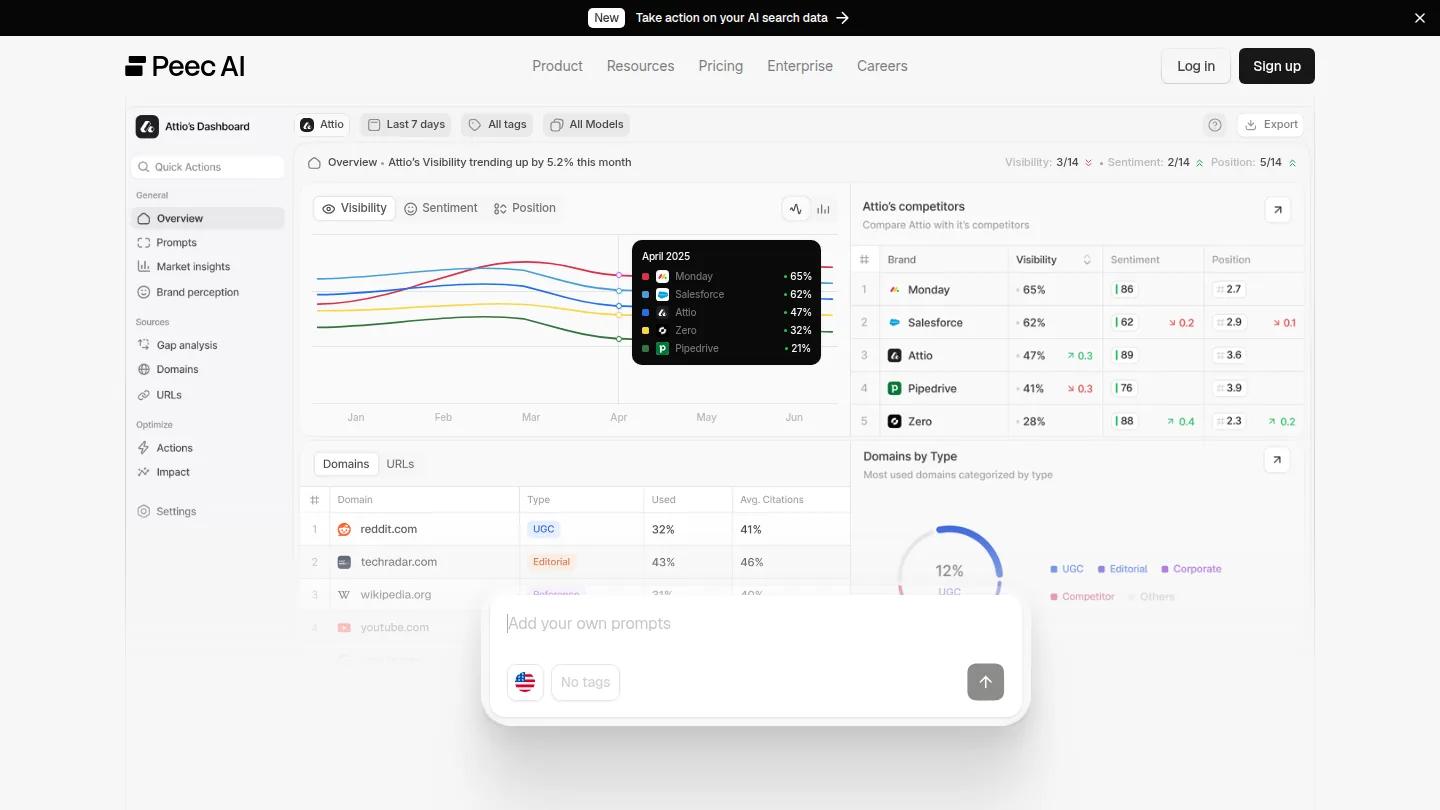Image resolution: width=1440 pixels, height=810 pixels.
Task: Open the All tags filter
Action: coord(498,125)
